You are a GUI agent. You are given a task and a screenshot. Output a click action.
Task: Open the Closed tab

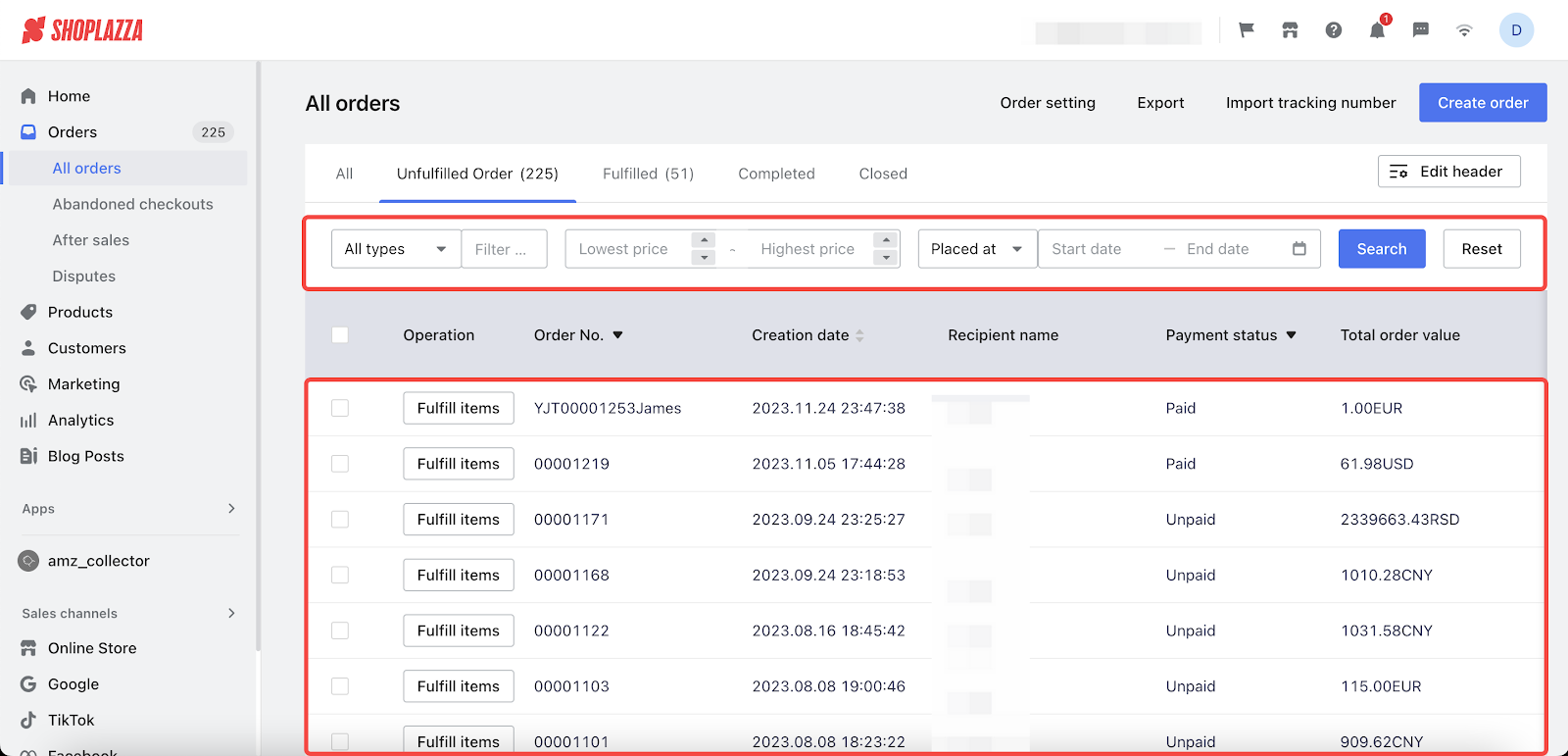coord(883,174)
